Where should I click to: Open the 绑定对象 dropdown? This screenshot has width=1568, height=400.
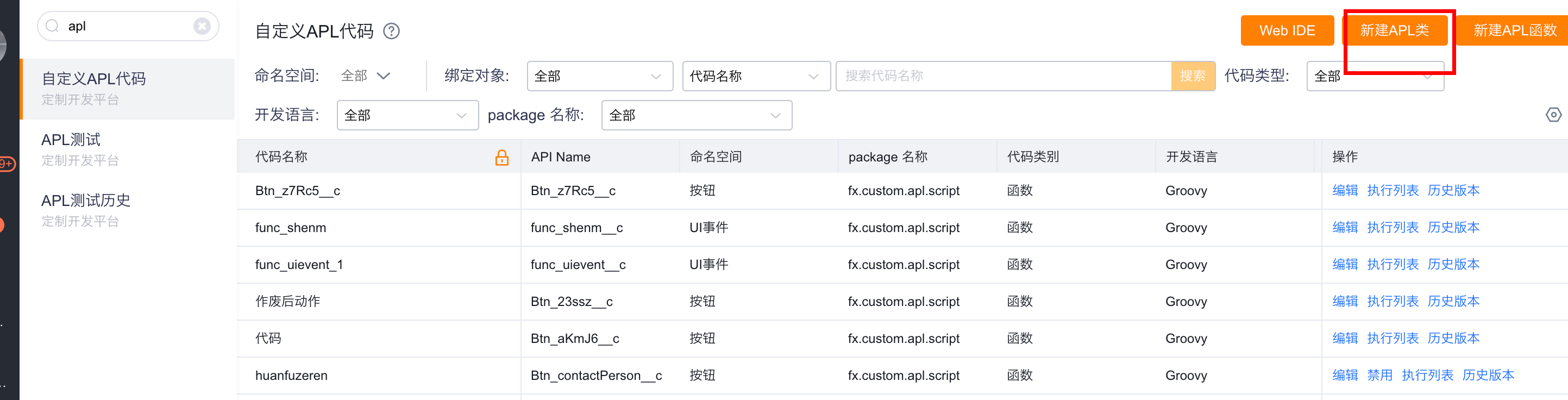point(600,76)
